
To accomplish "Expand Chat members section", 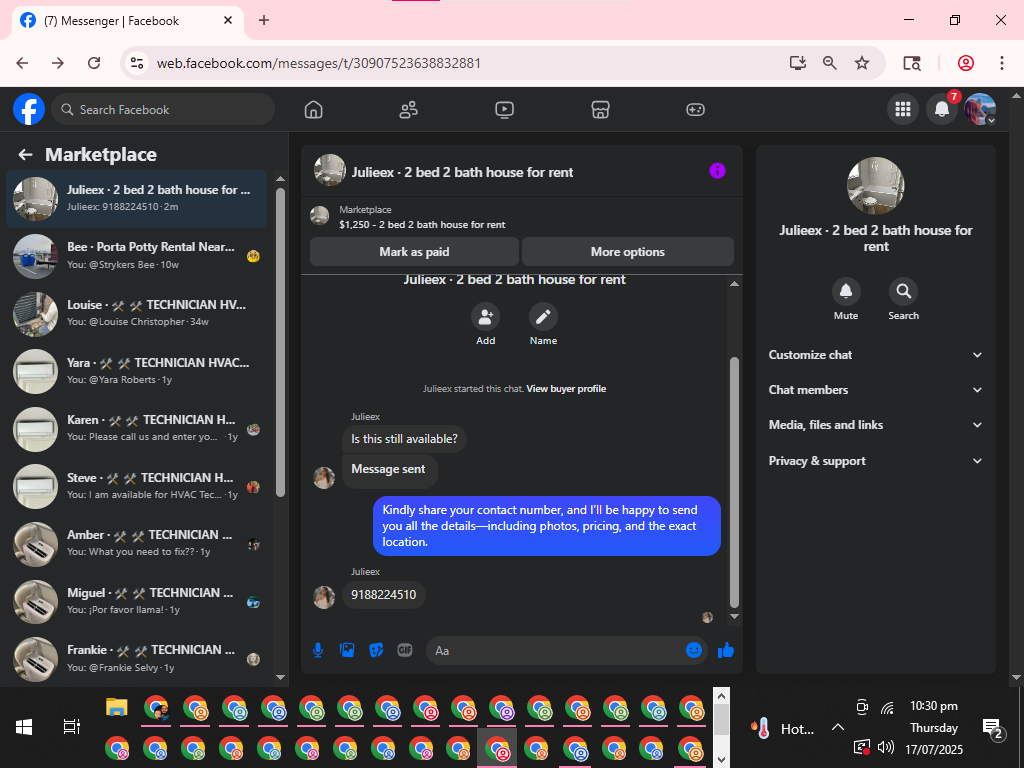I will pos(875,390).
